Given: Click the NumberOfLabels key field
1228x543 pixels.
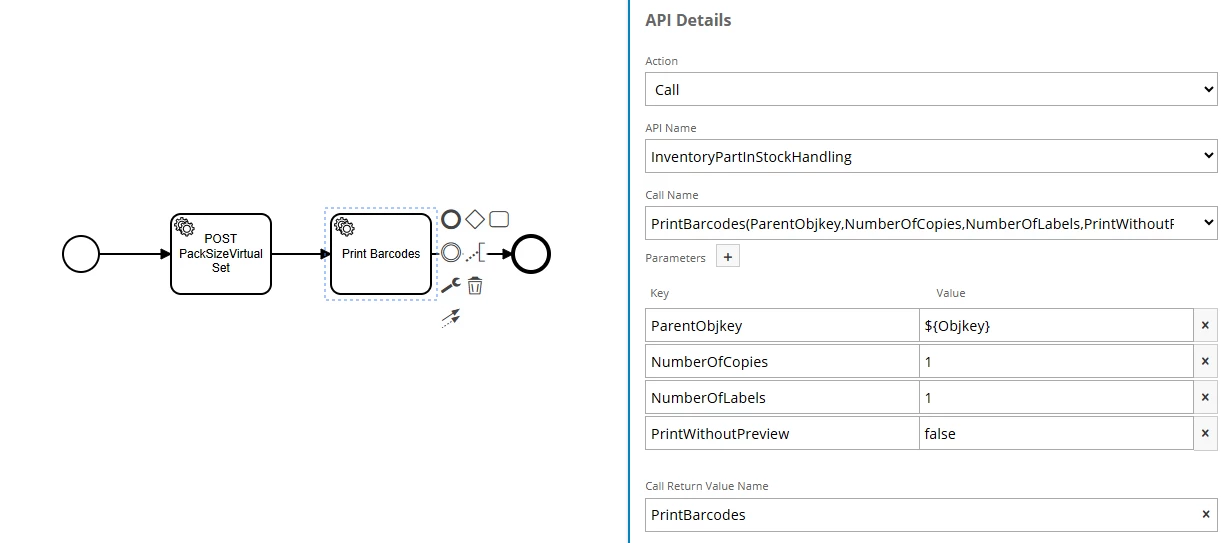Looking at the screenshot, I should (x=782, y=397).
